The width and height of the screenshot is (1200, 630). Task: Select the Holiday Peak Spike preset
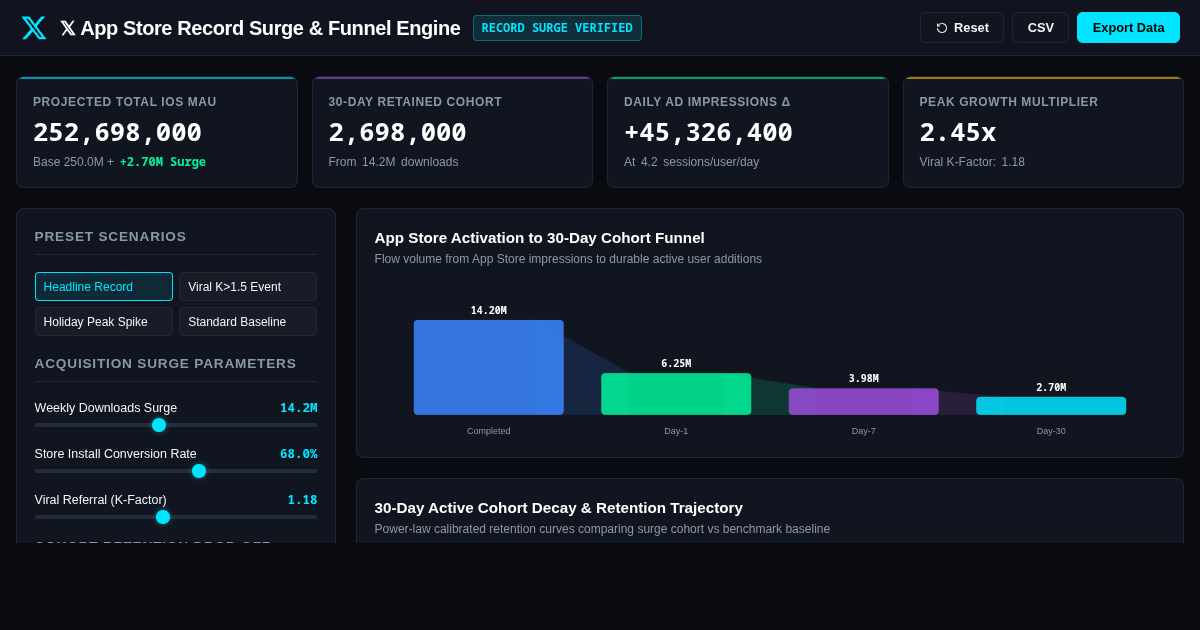[104, 322]
